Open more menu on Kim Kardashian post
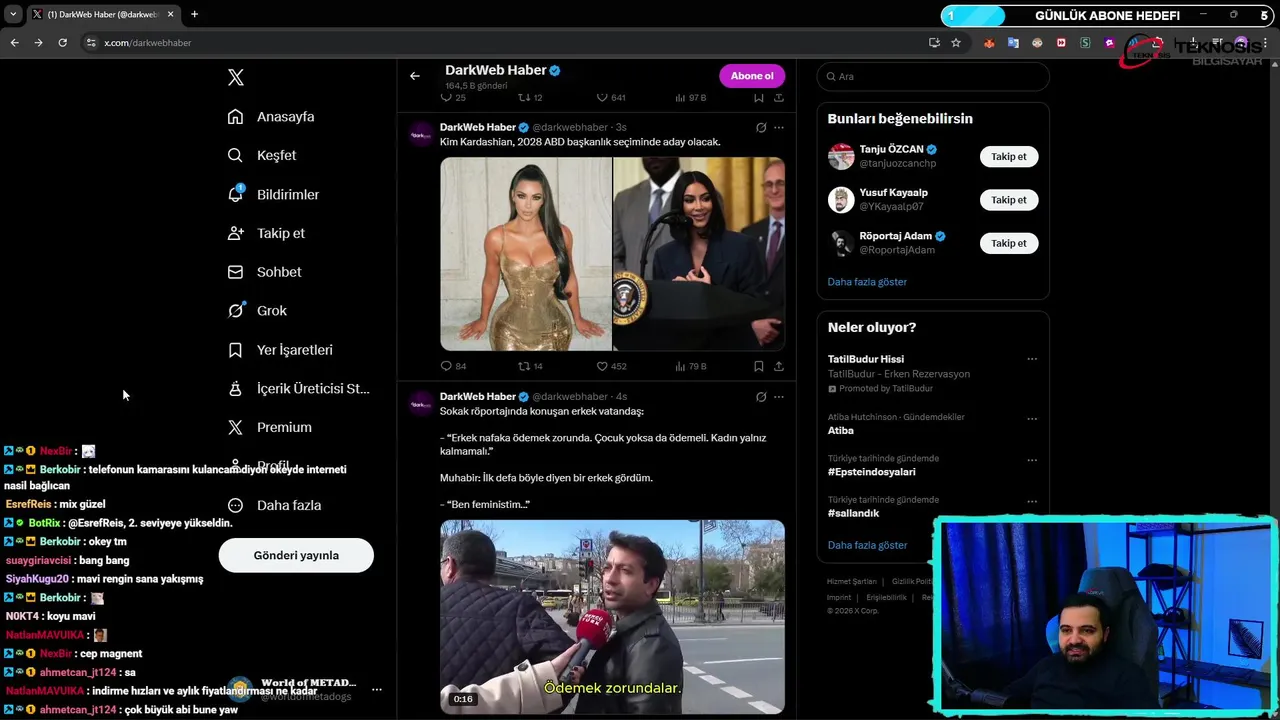This screenshot has width=1280, height=720. pos(779,128)
